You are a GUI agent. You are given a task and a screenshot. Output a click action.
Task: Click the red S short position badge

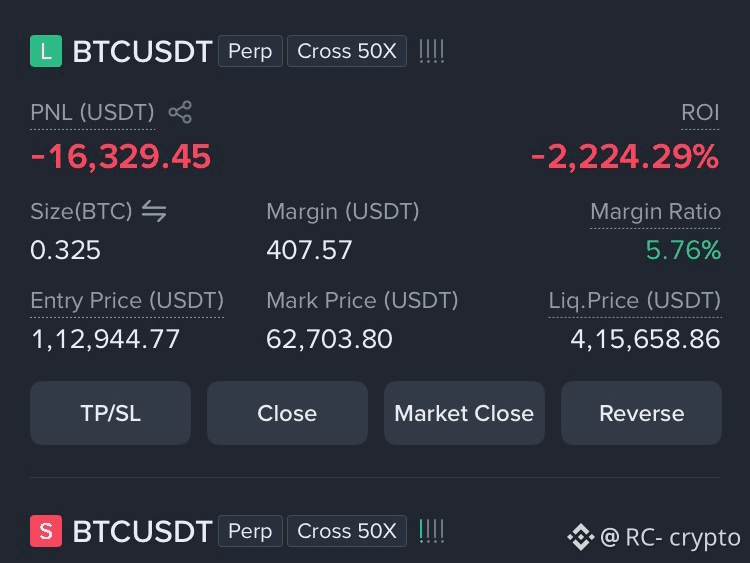(x=46, y=531)
